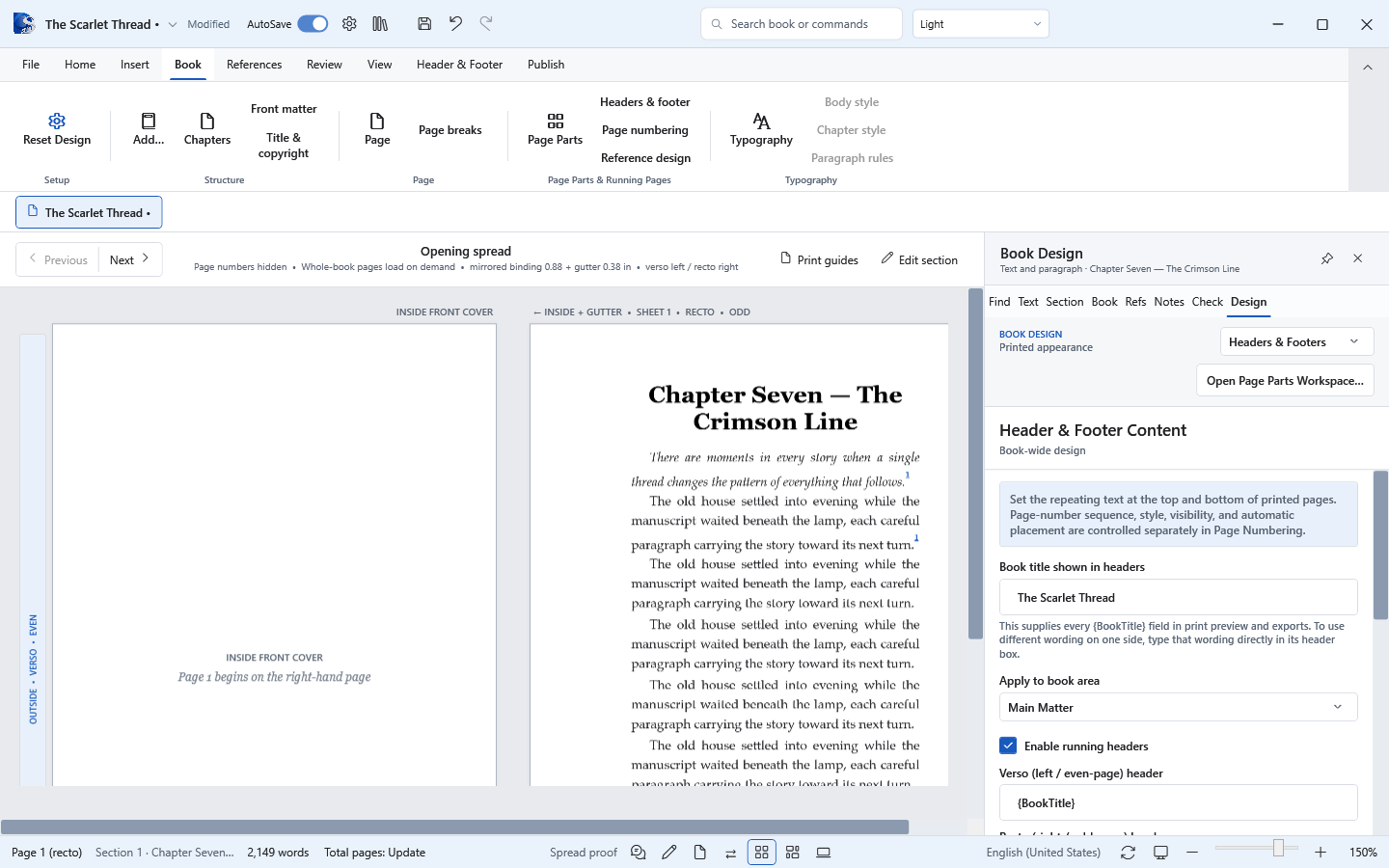Click the swap arrows icon in status bar
1389x868 pixels.
click(730, 853)
